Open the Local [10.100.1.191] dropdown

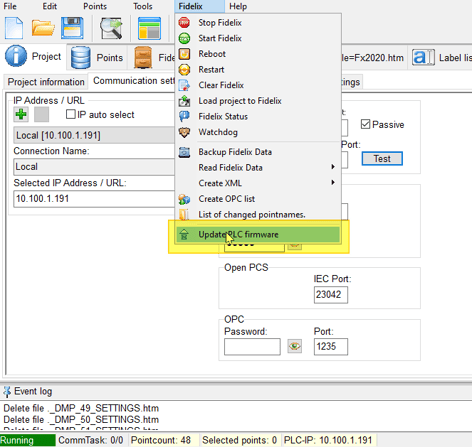[x=94, y=135]
